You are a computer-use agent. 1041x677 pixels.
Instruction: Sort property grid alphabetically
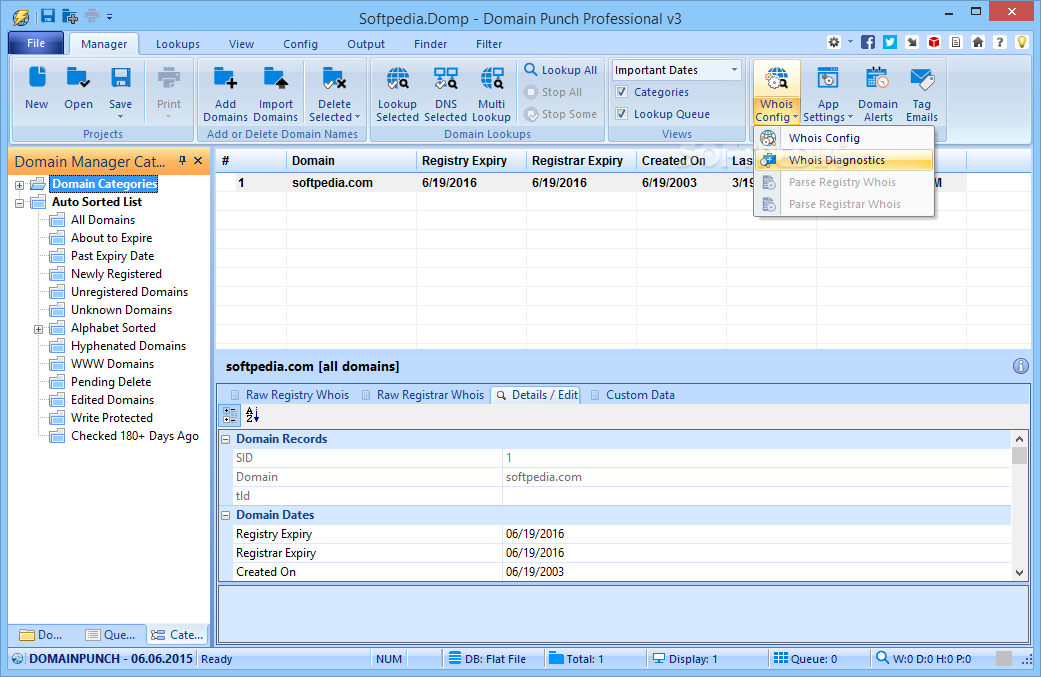pyautogui.click(x=252, y=415)
